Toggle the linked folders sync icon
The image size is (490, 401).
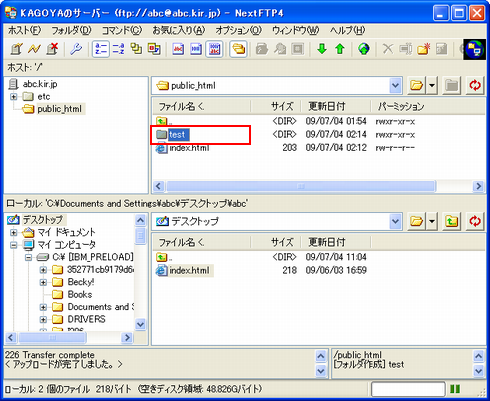coord(238,49)
